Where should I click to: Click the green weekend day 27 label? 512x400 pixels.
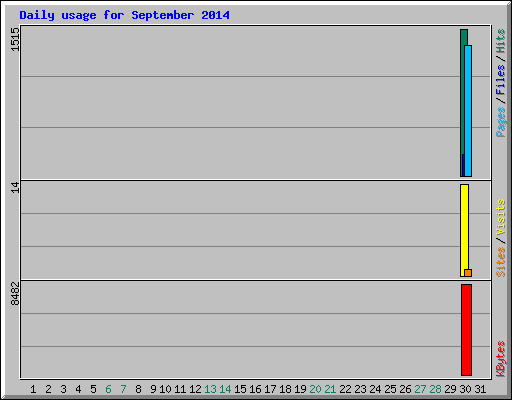420,389
